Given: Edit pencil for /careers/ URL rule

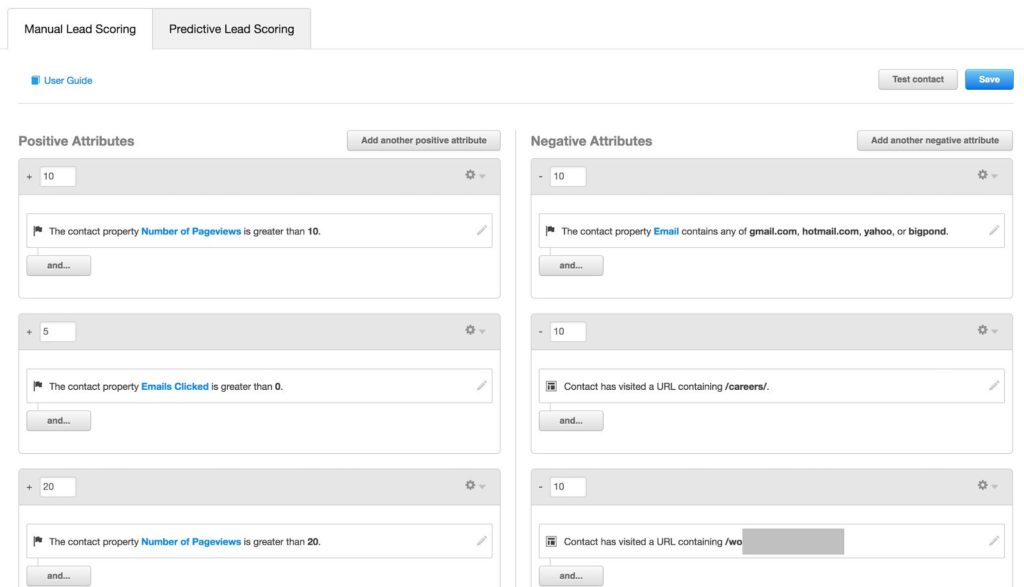Looking at the screenshot, I should 993,386.
